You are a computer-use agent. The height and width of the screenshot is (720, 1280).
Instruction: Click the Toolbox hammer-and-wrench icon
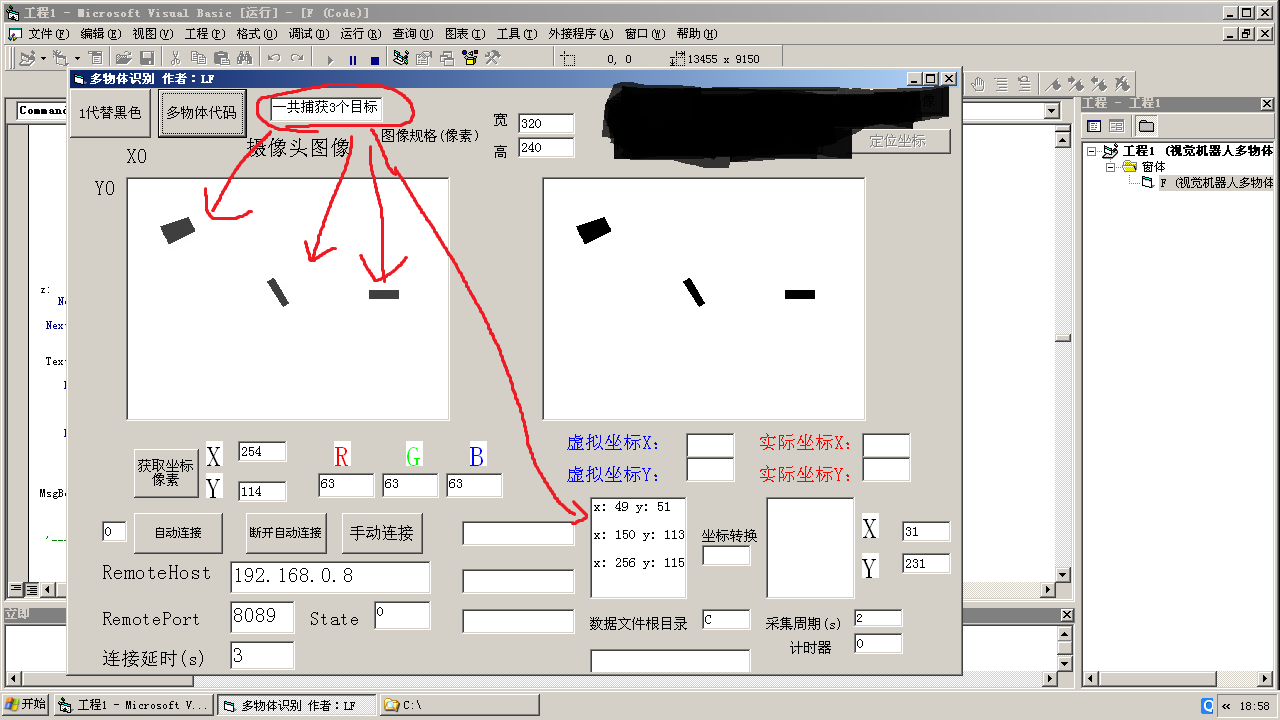click(x=492, y=59)
